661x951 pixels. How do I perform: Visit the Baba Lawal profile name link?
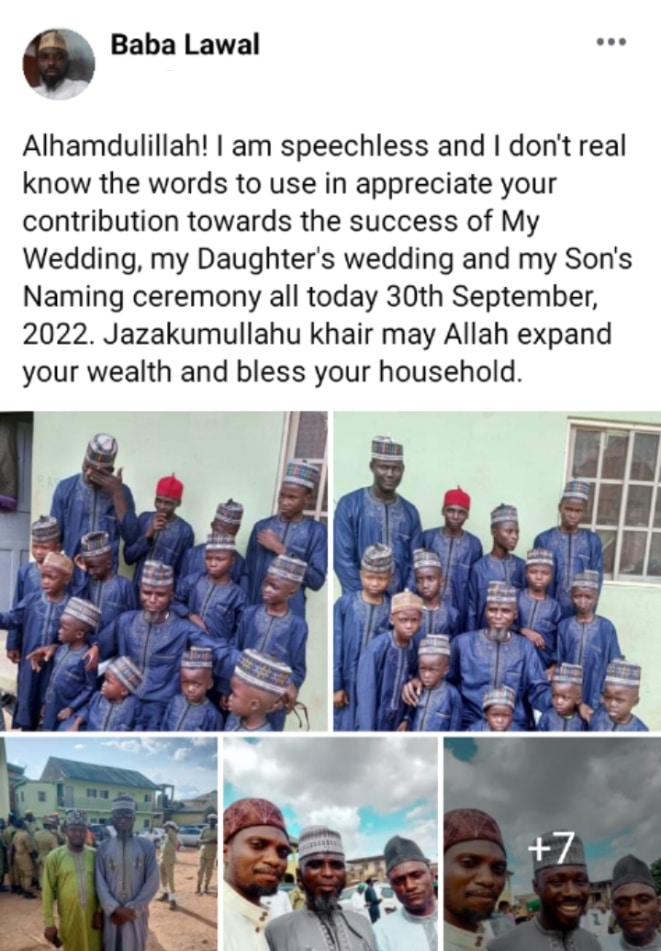[x=185, y=44]
